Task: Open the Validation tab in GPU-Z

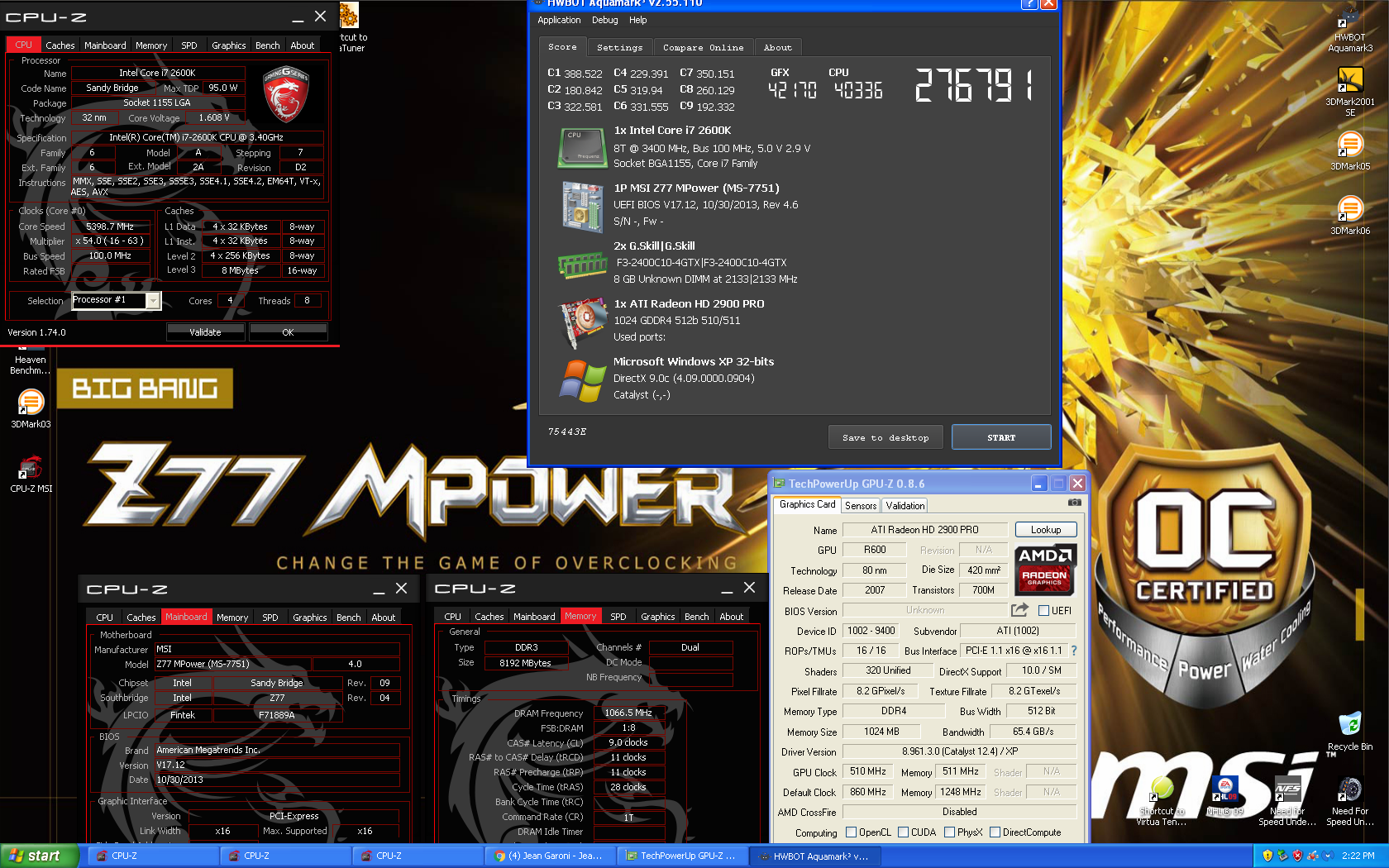Action: click(x=905, y=505)
